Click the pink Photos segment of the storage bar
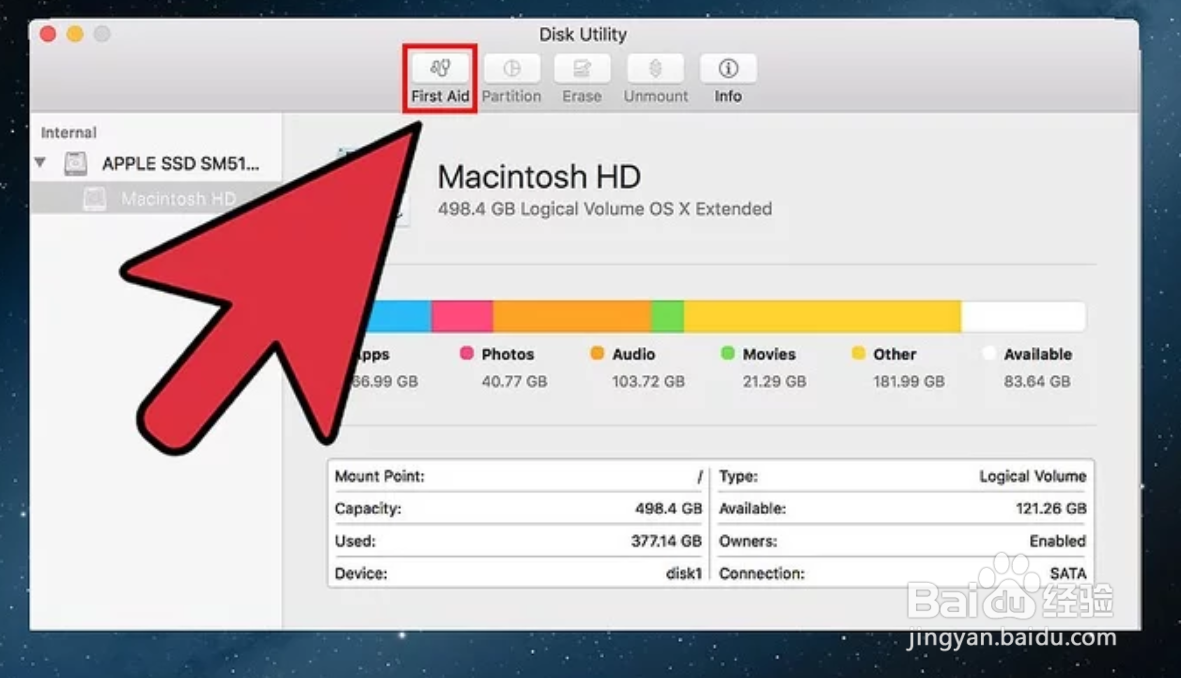 [462, 316]
